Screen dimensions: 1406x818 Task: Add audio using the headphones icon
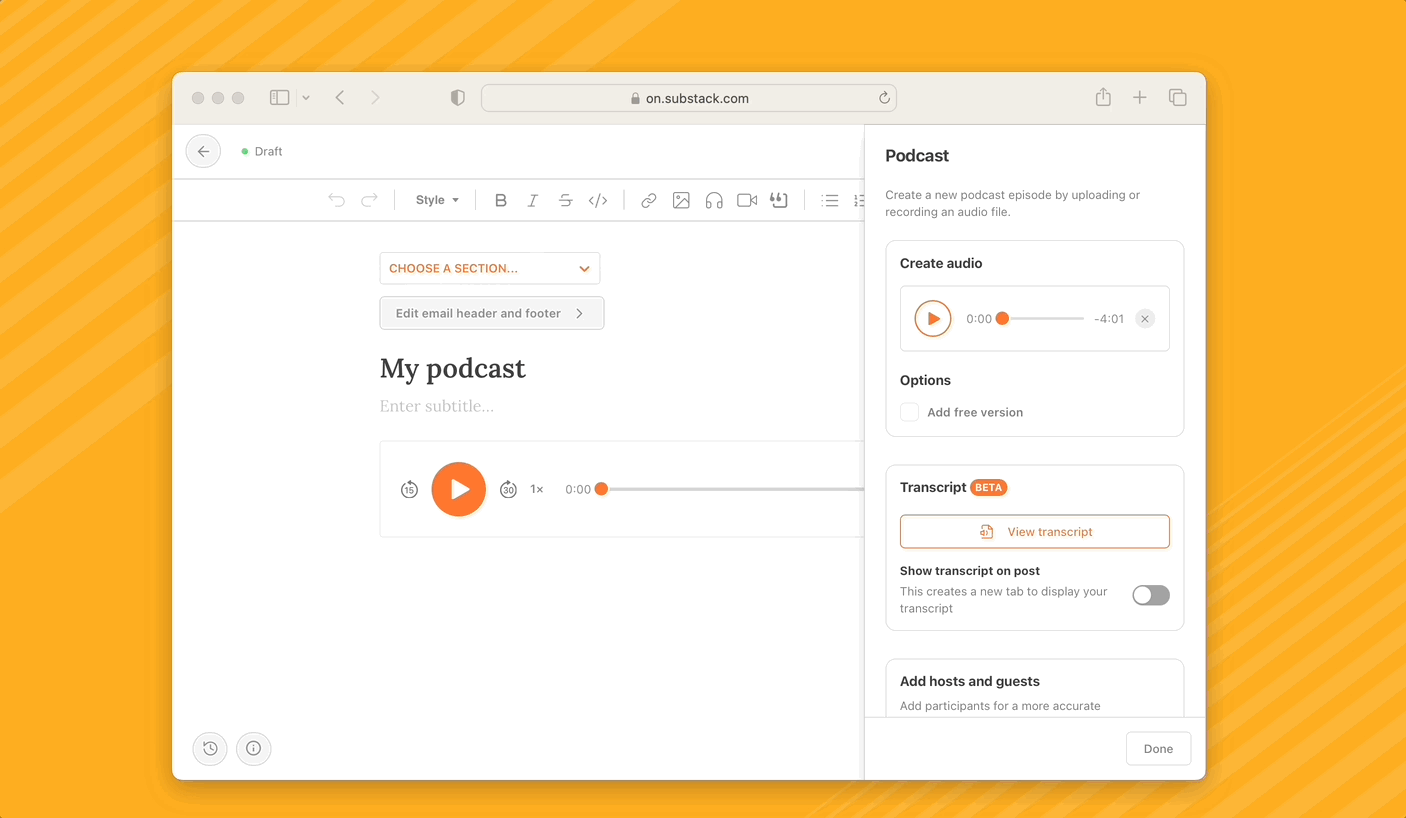point(713,200)
